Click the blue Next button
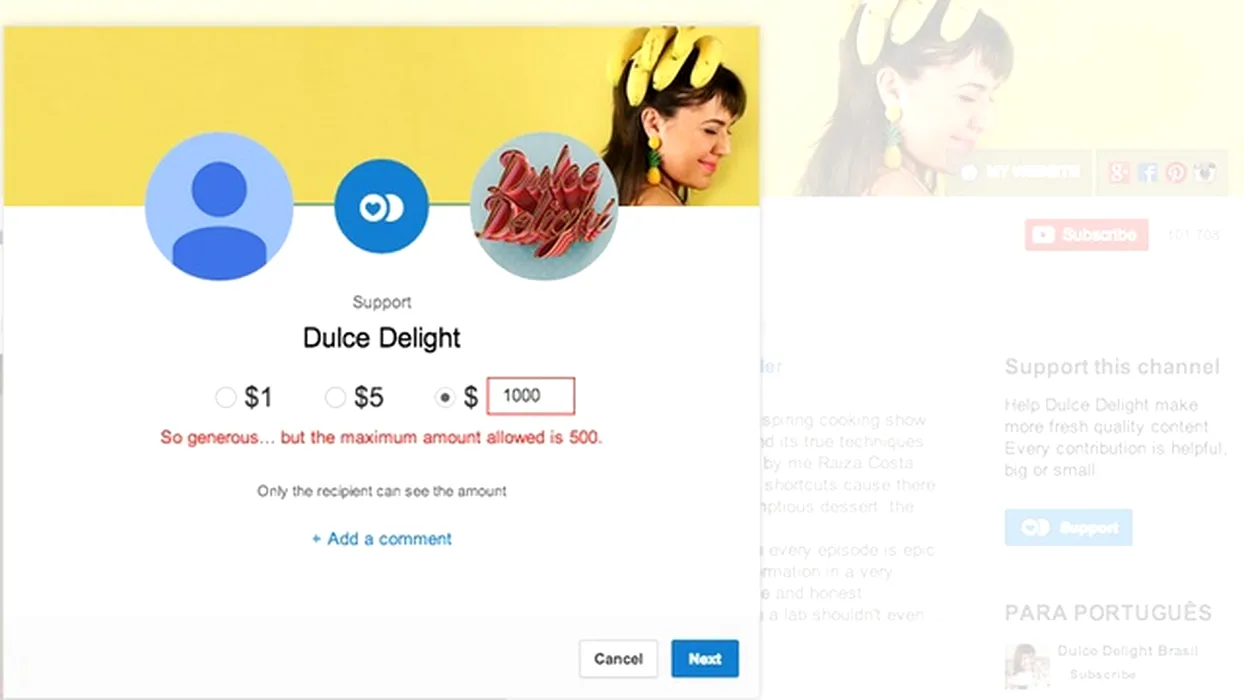 pos(705,659)
